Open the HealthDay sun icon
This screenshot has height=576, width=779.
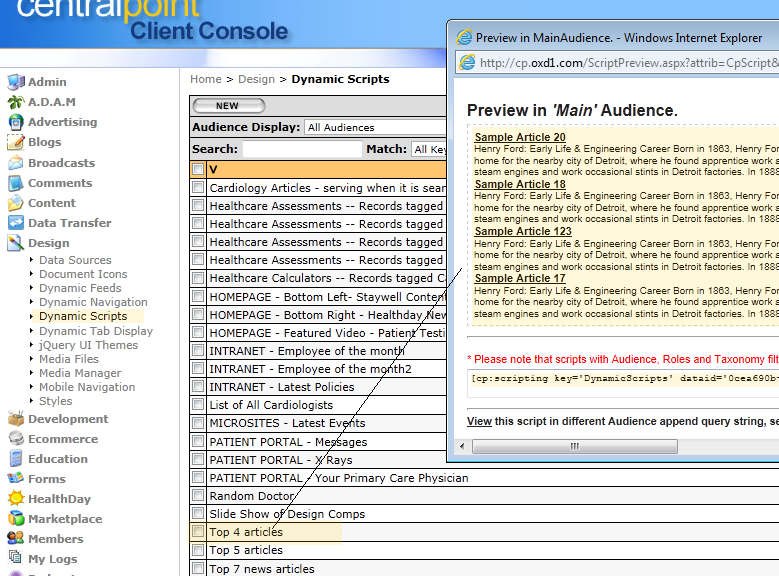[x=15, y=499]
